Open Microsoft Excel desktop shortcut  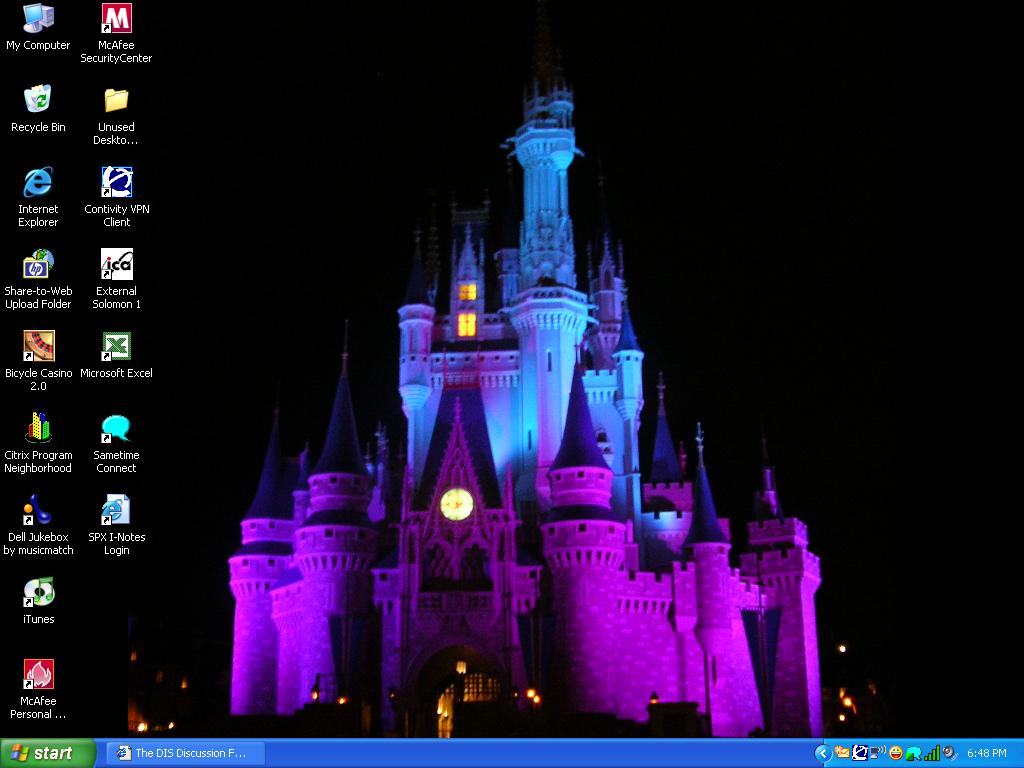tap(116, 356)
